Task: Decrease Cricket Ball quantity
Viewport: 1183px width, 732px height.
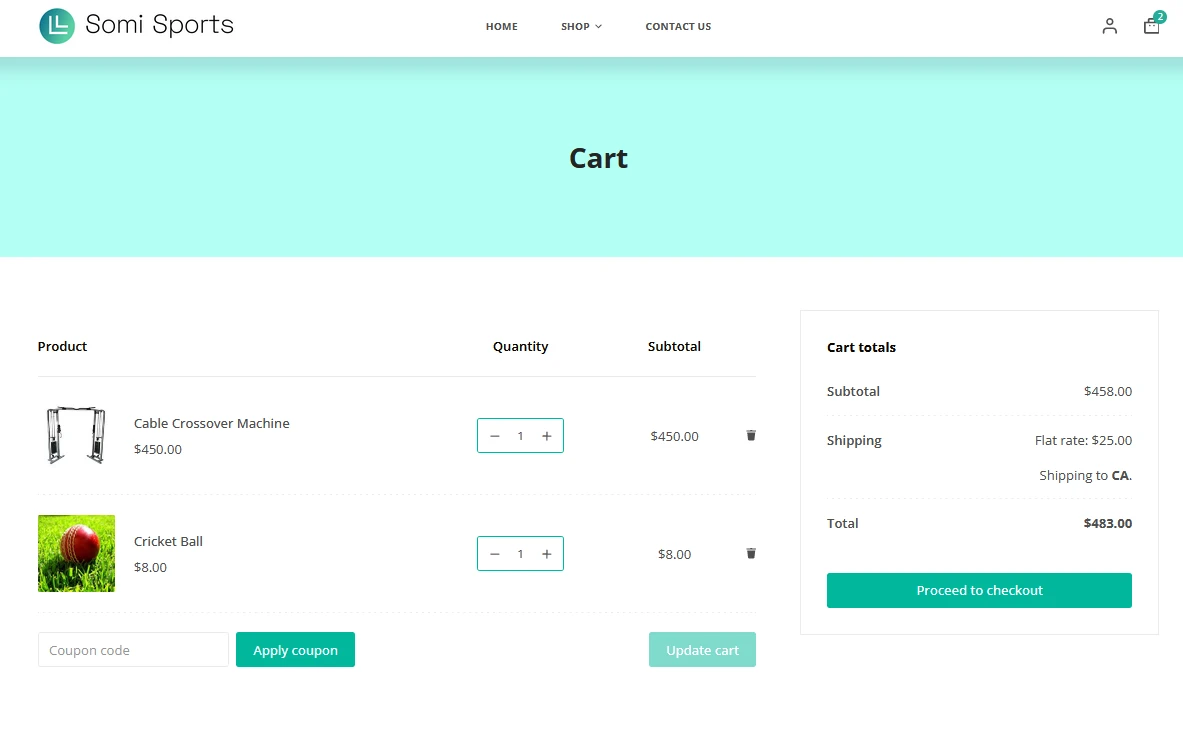Action: (x=494, y=554)
